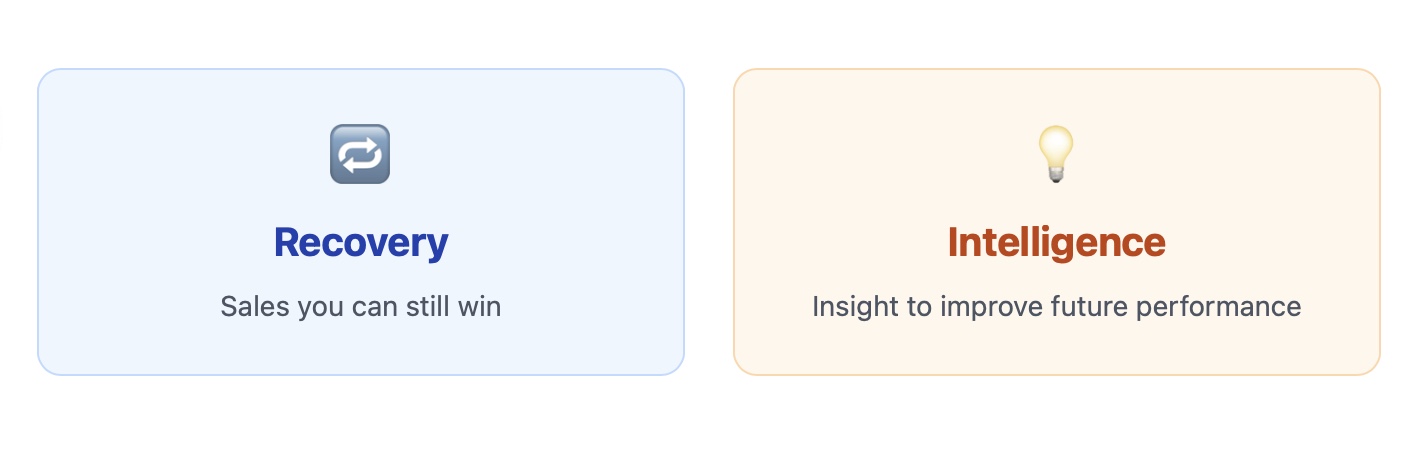
Task: Select the "Insight to improve future performance" text
Action: 1056,306
